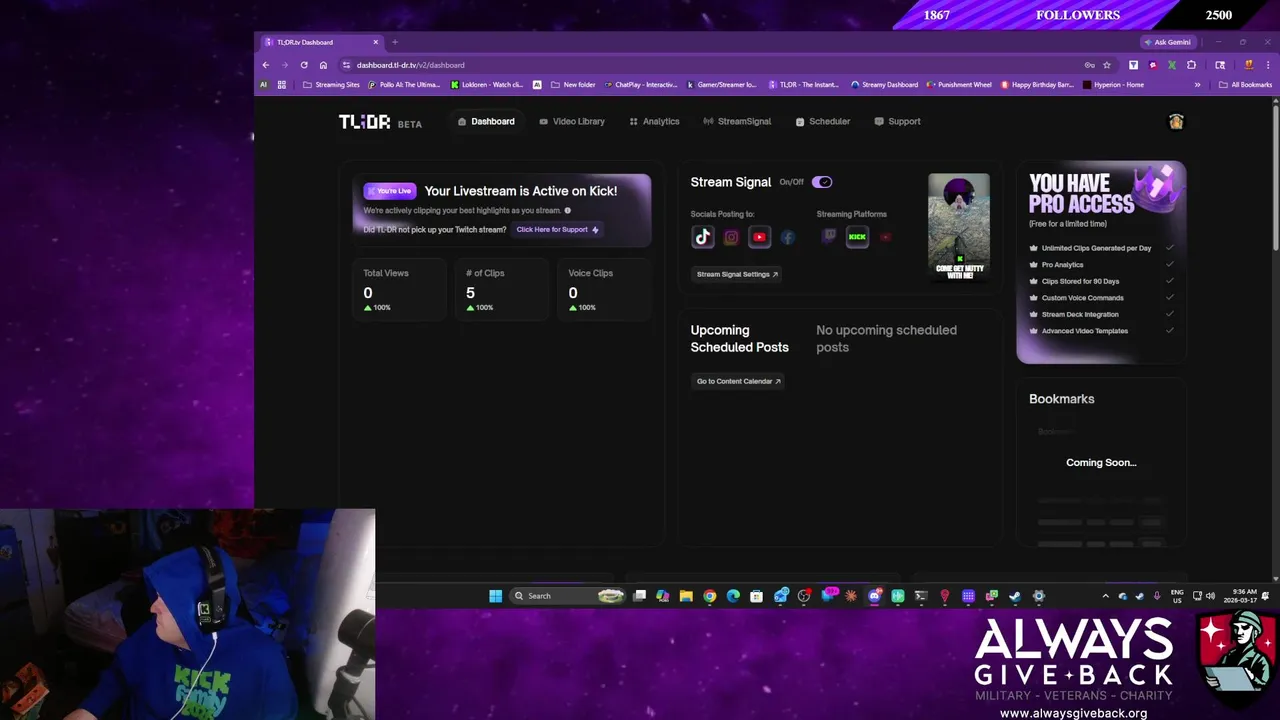Open Steam from the taskbar

[x=1015, y=596]
